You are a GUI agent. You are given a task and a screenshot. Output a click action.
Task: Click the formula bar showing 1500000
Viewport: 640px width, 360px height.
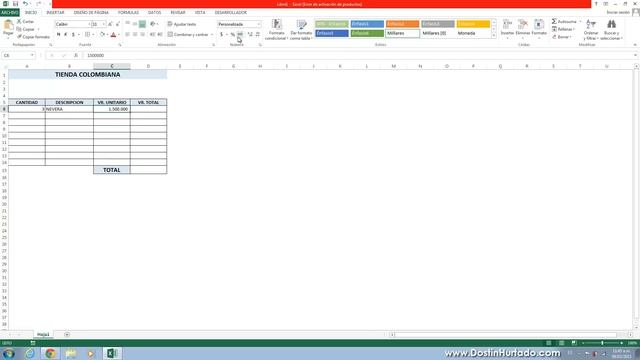click(359, 55)
